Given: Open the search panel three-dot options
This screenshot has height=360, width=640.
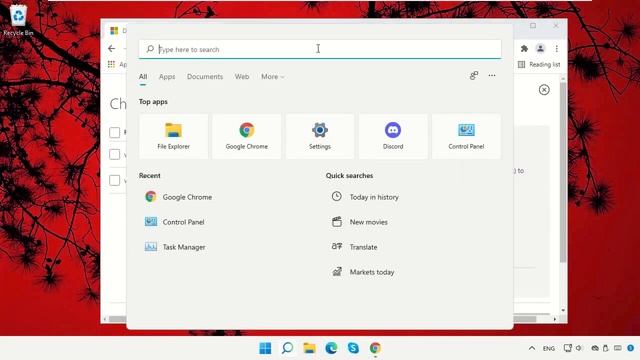Looking at the screenshot, I should click(492, 76).
